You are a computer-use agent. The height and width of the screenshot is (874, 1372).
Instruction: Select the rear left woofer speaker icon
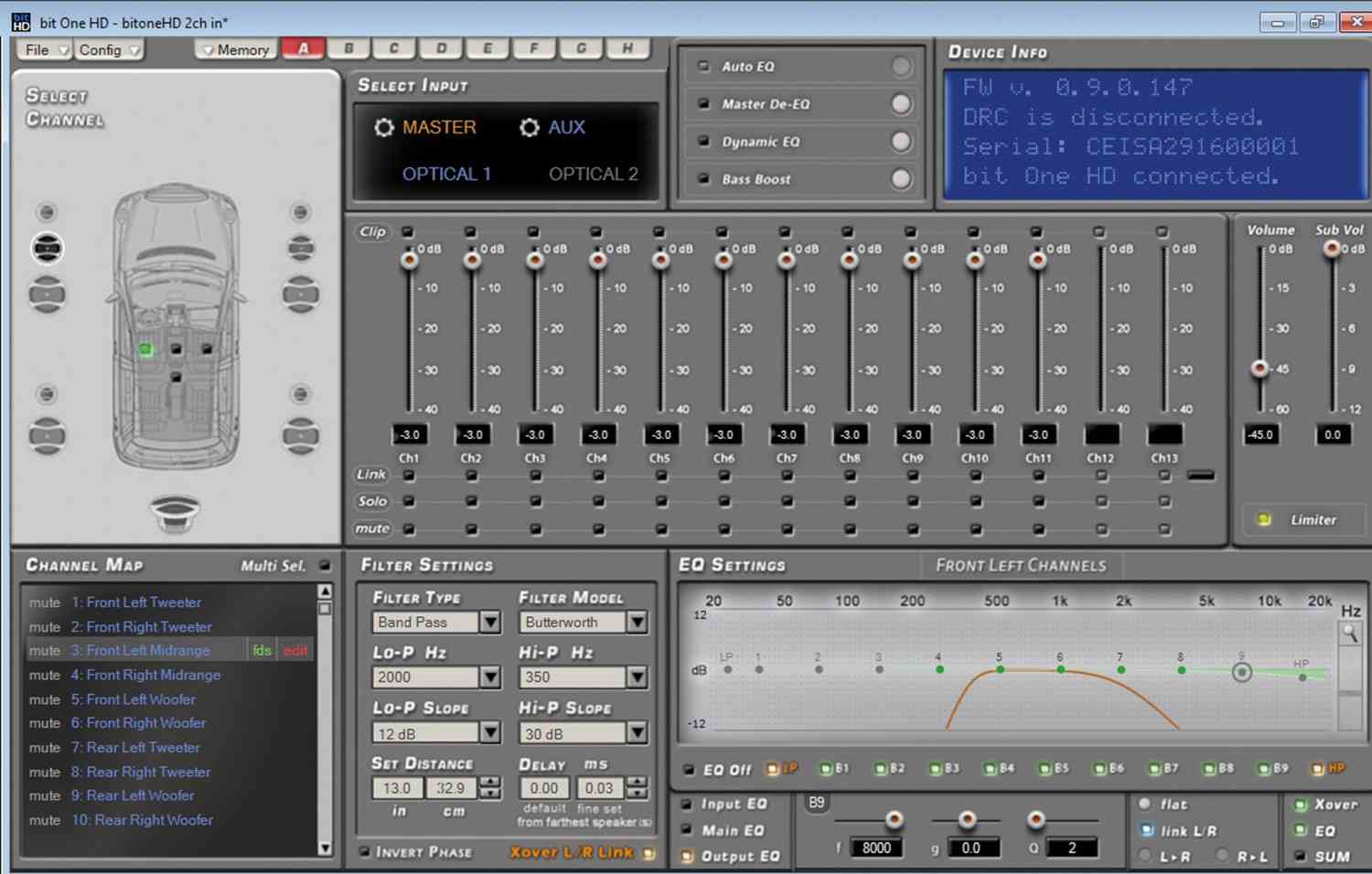[47, 436]
